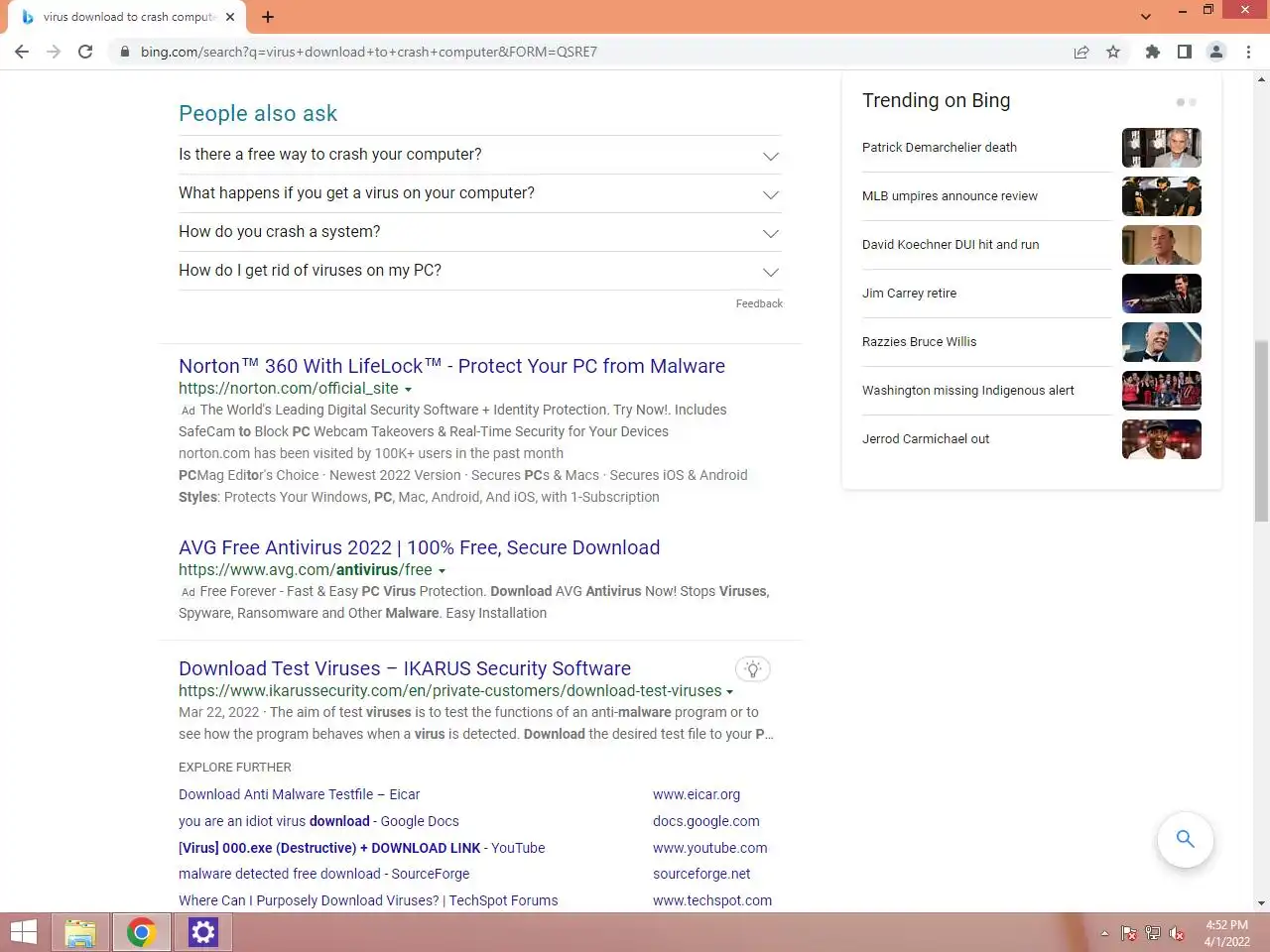
Task: Click the Chrome taskbar icon
Action: (x=141, y=932)
